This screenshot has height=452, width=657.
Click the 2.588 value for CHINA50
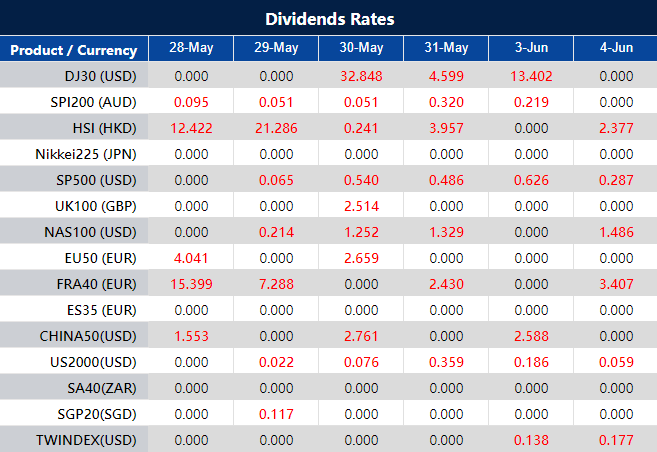click(x=530, y=335)
